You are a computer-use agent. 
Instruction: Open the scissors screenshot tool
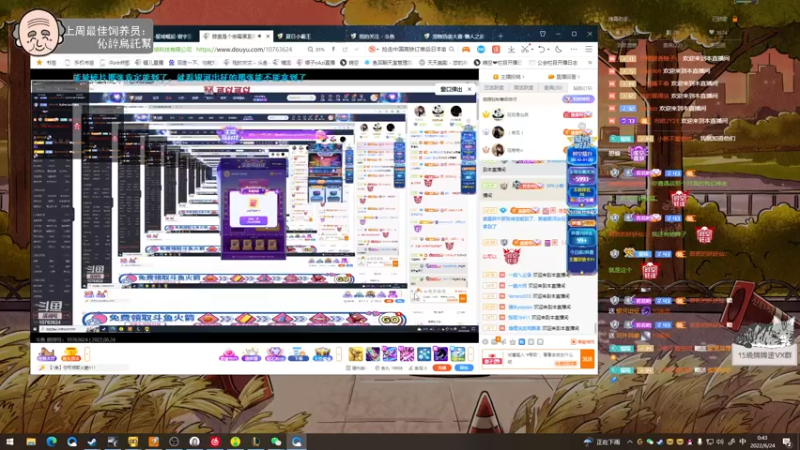click(525, 49)
